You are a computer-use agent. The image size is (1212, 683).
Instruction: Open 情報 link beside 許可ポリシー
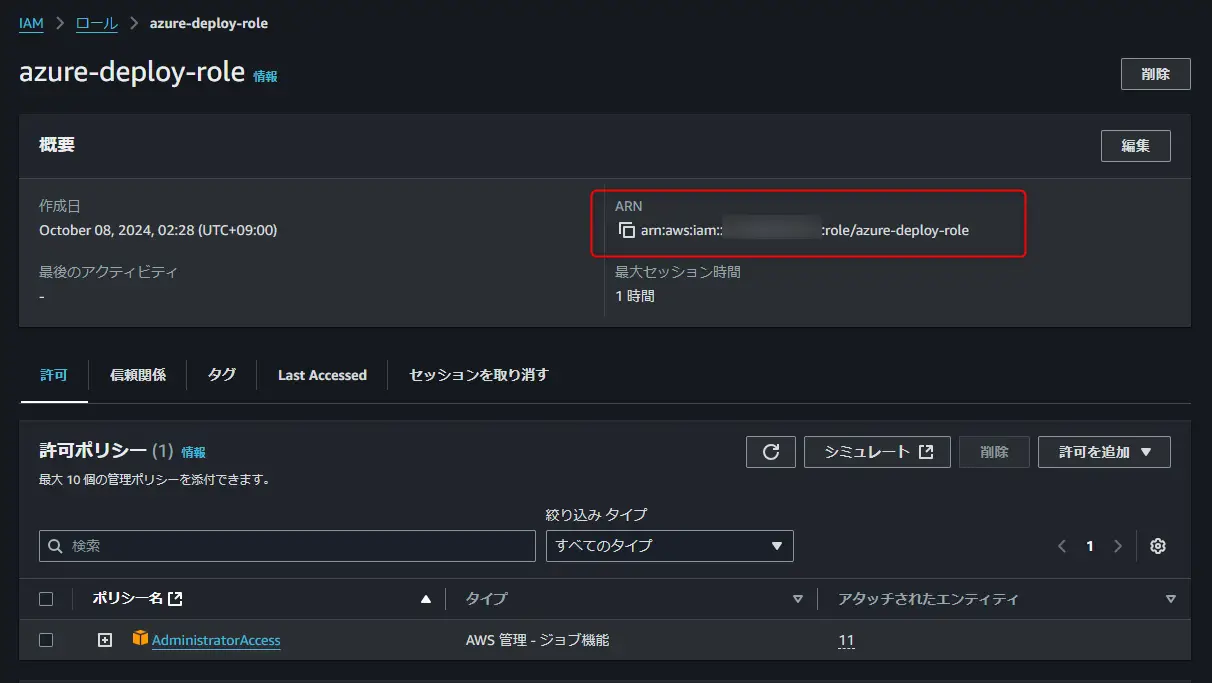[x=193, y=452]
